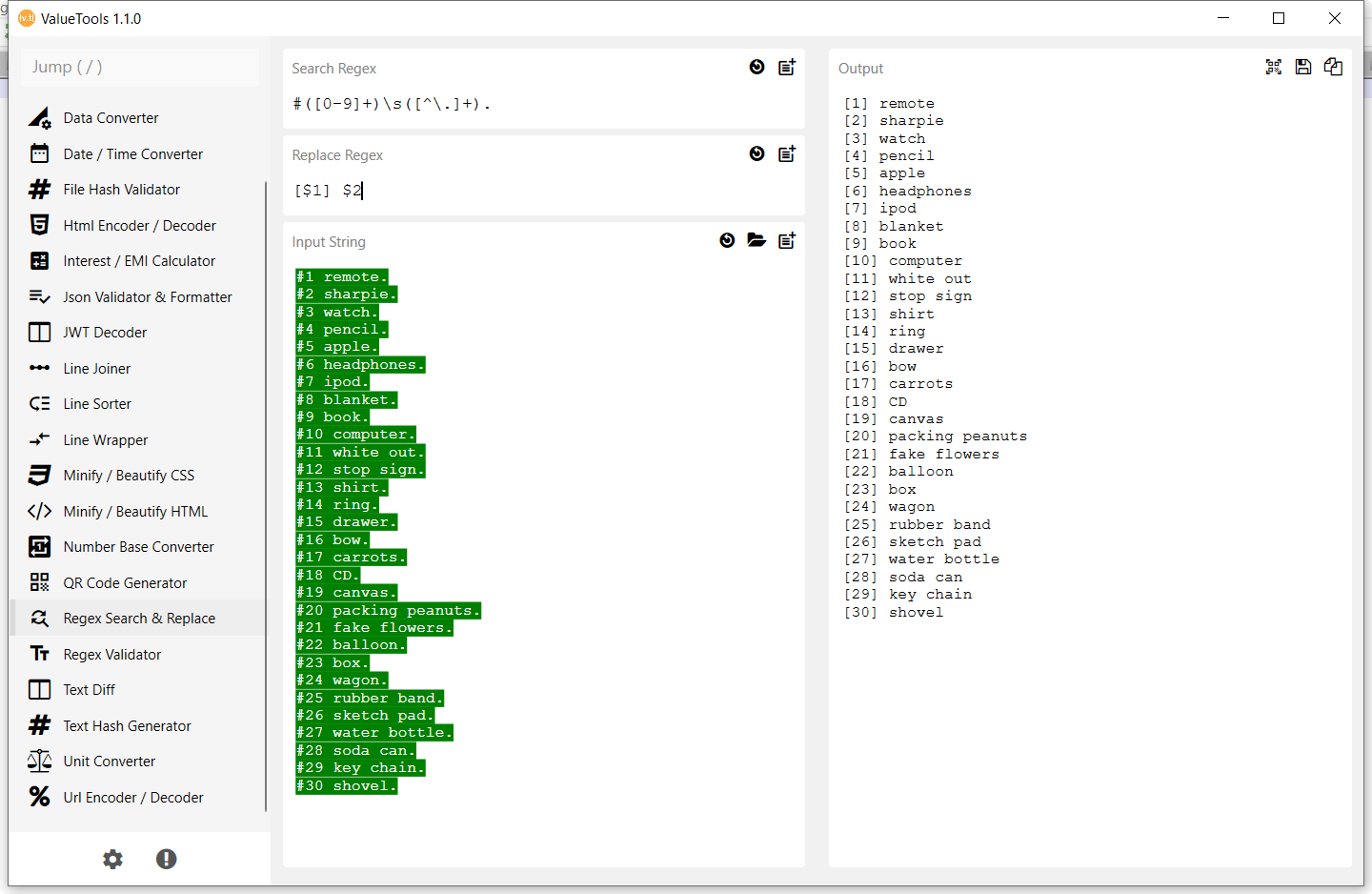
Task: Open the Url Encoder / Decoder percent icon
Action: [x=39, y=797]
